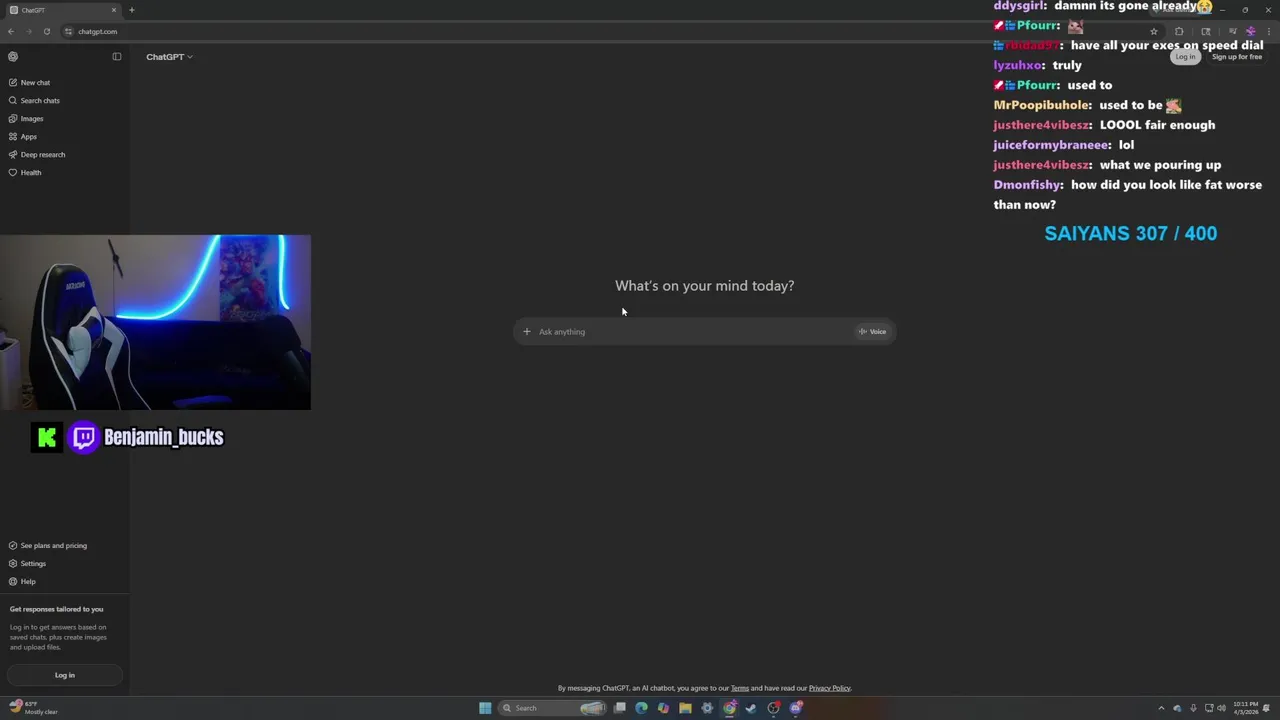Close the ChatGPT browser tab
This screenshot has width=1280, height=720.
click(114, 10)
